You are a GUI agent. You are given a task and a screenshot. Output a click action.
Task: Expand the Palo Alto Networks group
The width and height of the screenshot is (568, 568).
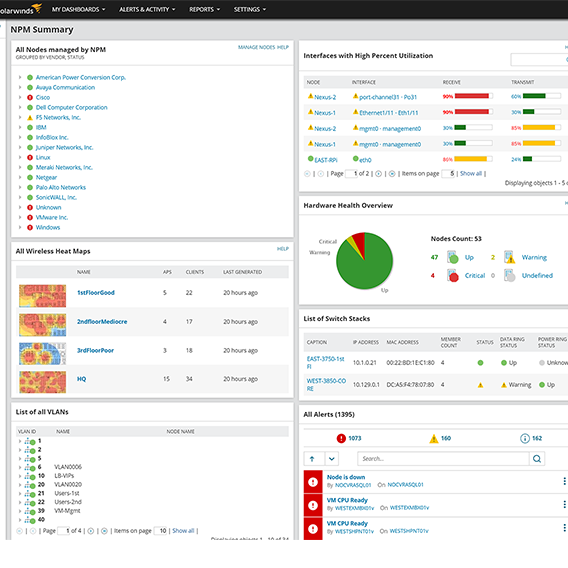pyautogui.click(x=20, y=187)
